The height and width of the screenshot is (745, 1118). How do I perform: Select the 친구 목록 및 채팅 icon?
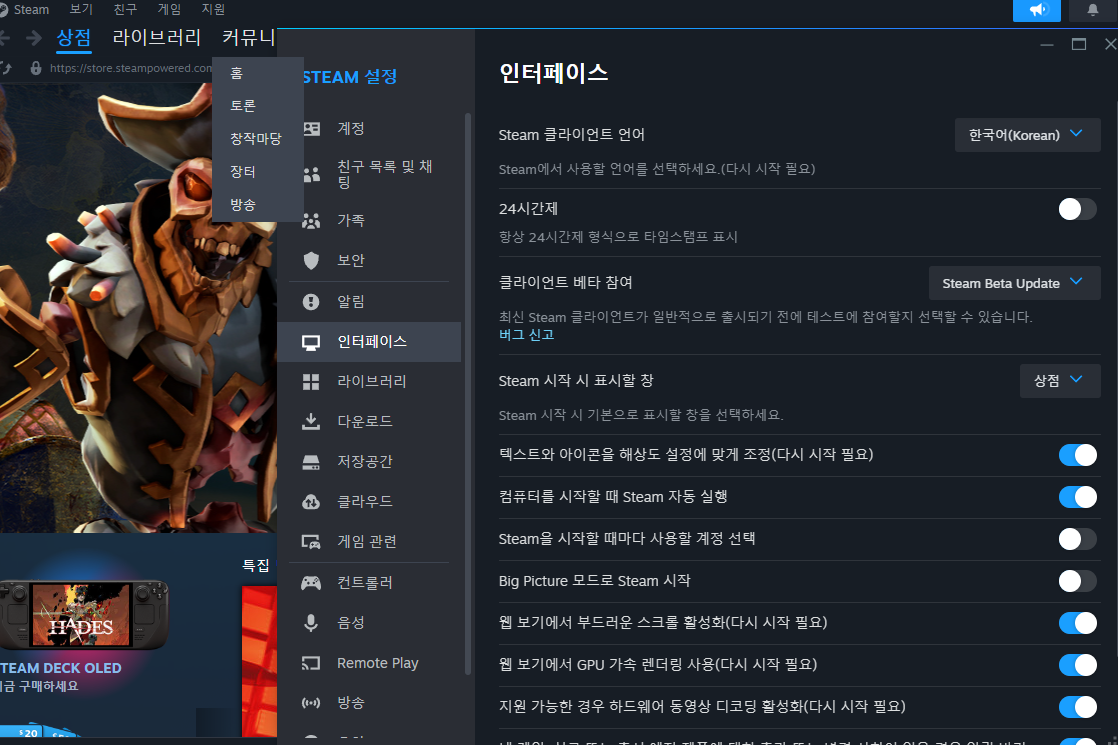point(312,175)
